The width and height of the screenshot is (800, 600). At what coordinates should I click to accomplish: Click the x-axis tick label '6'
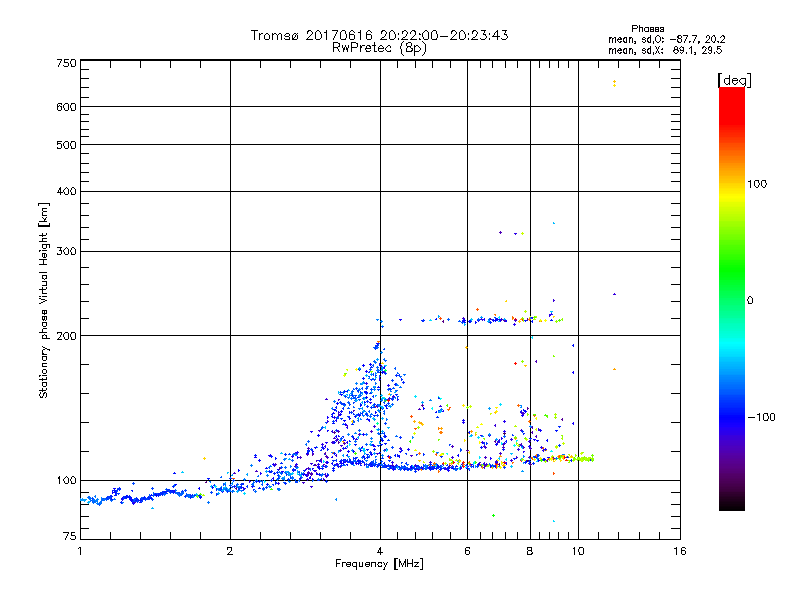[467, 552]
